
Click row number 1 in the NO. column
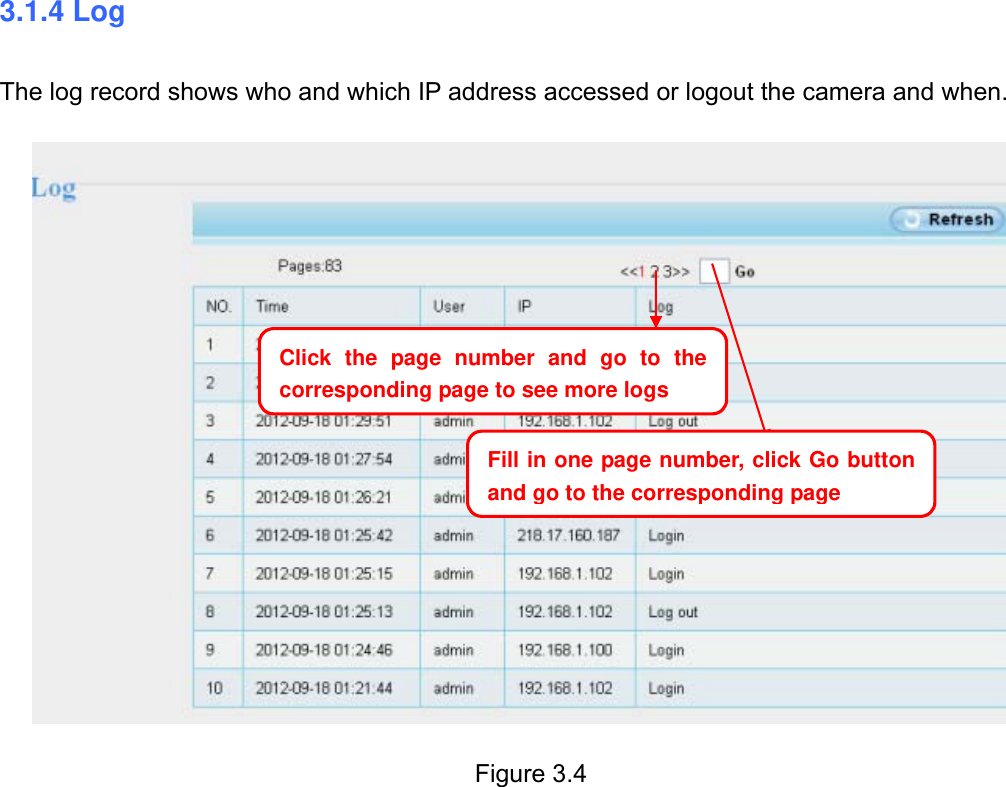(x=210, y=345)
